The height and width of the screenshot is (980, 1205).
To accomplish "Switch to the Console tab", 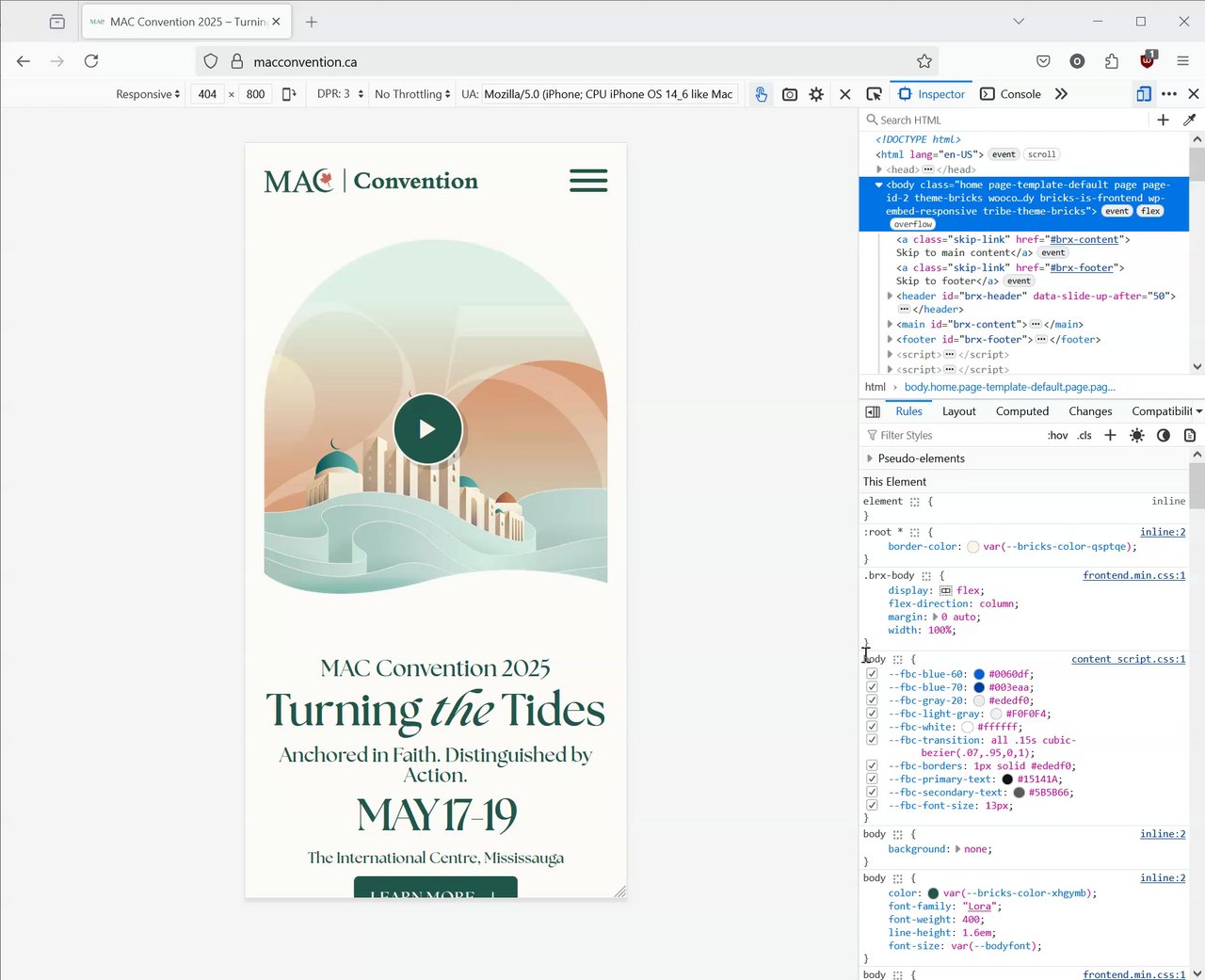I will (x=1010, y=94).
